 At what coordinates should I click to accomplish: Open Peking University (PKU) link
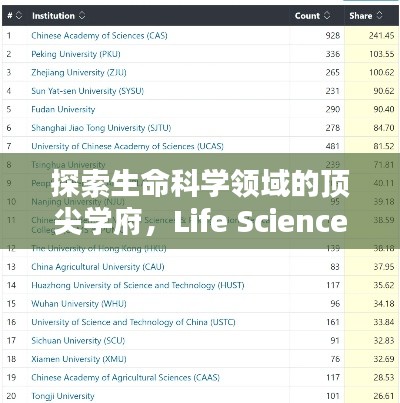(76, 54)
